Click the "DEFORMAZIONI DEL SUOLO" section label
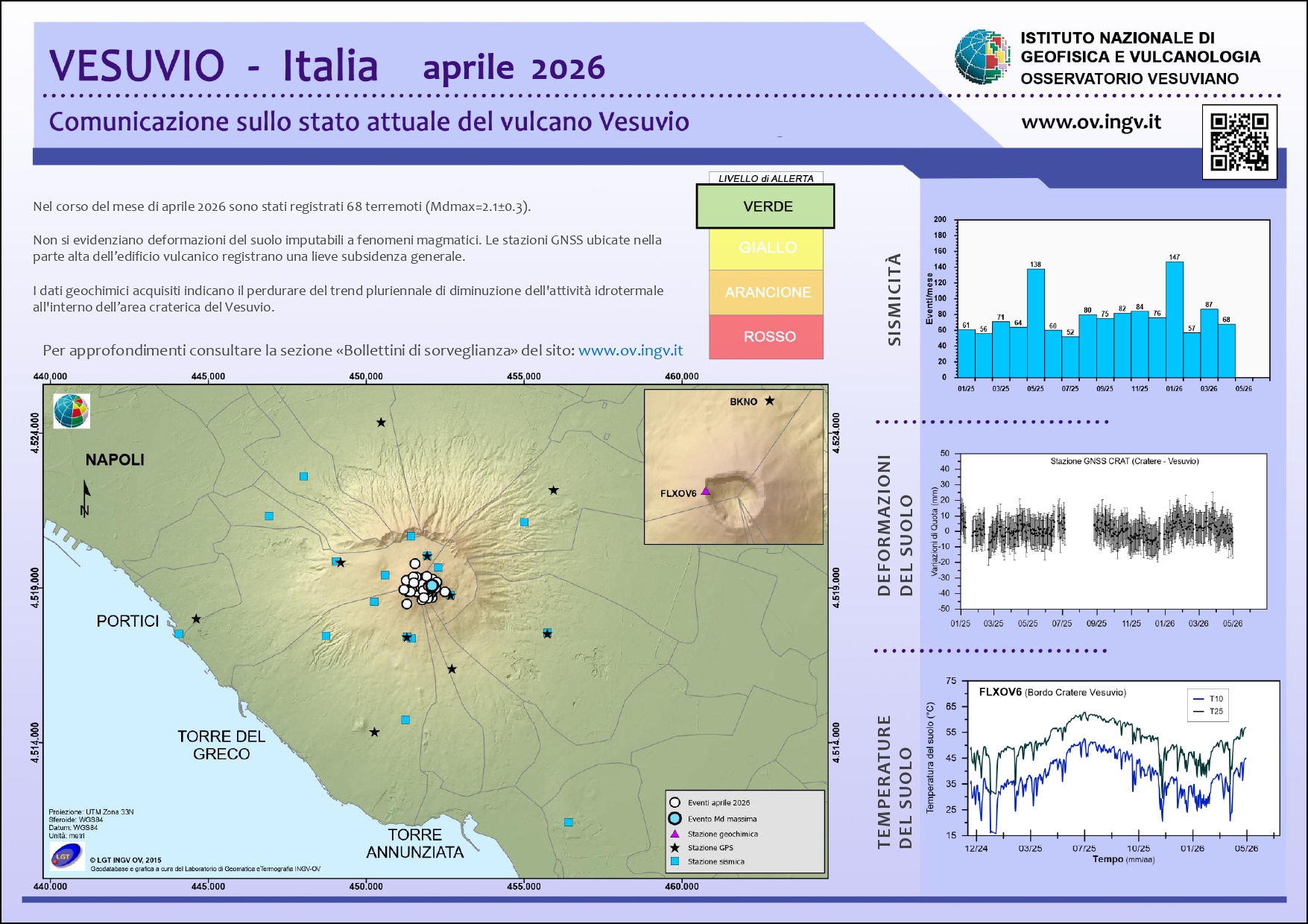Viewport: 1308px width, 924px height. [895, 525]
